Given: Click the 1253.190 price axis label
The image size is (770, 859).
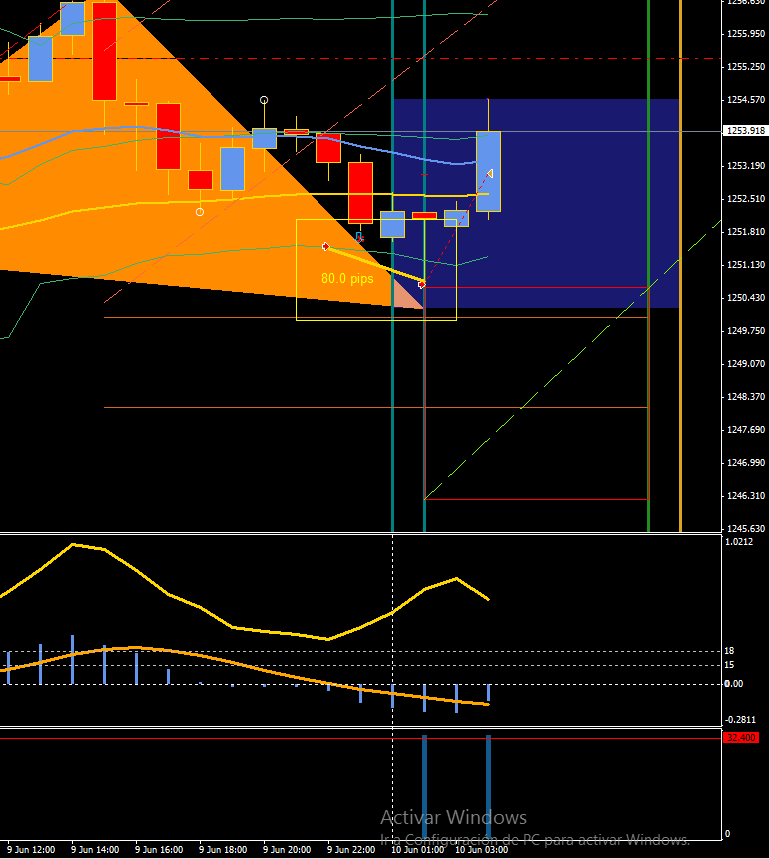Looking at the screenshot, I should coord(746,166).
